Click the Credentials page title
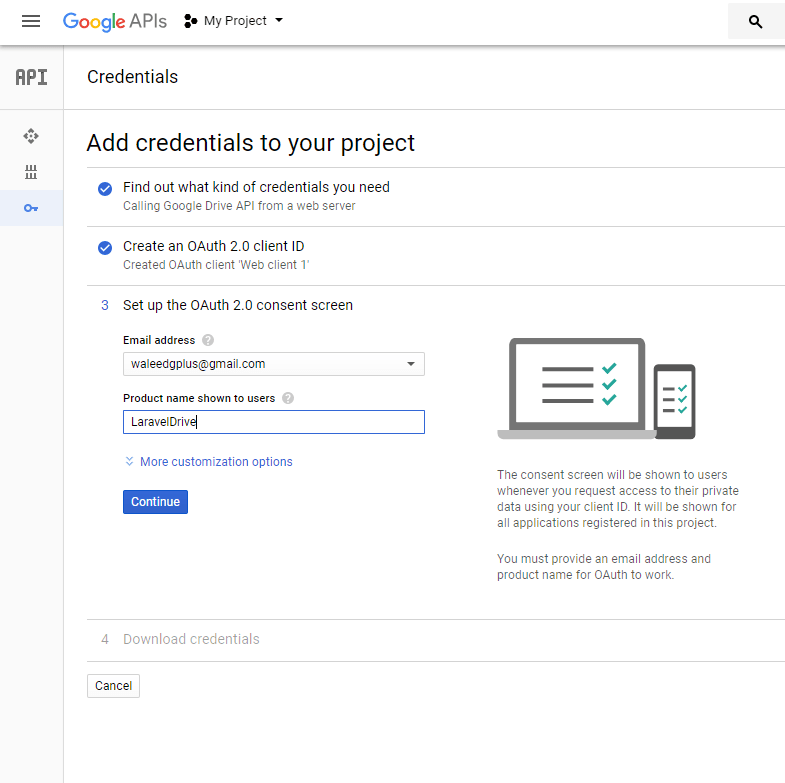 click(133, 77)
